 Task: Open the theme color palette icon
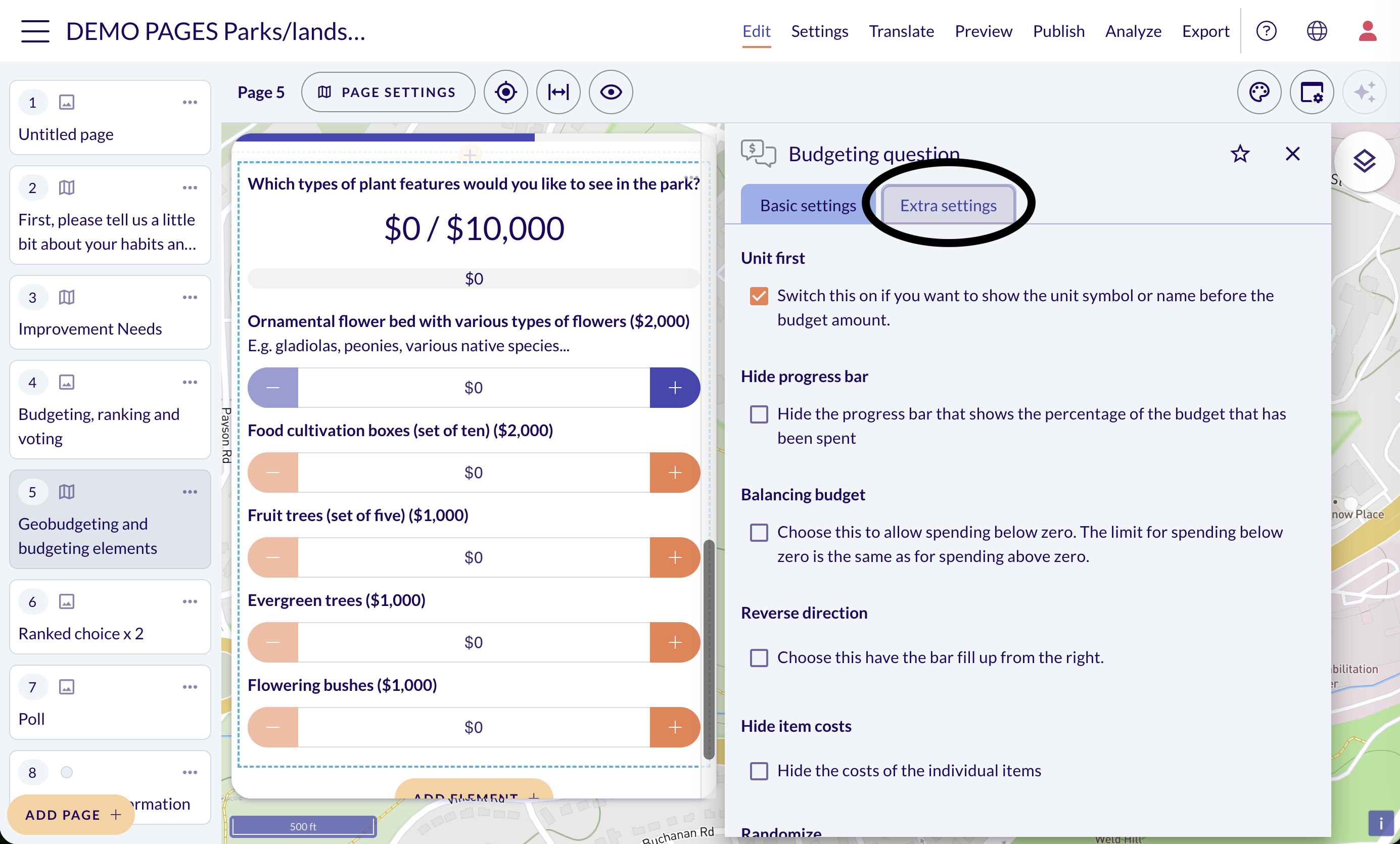(x=1259, y=92)
